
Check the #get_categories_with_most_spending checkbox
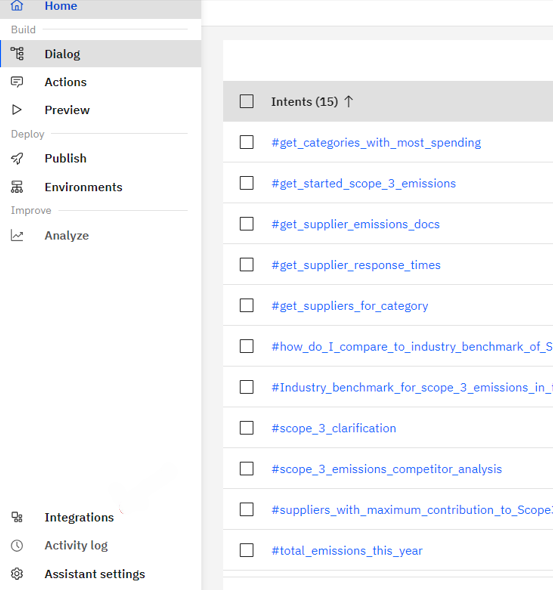click(246, 142)
